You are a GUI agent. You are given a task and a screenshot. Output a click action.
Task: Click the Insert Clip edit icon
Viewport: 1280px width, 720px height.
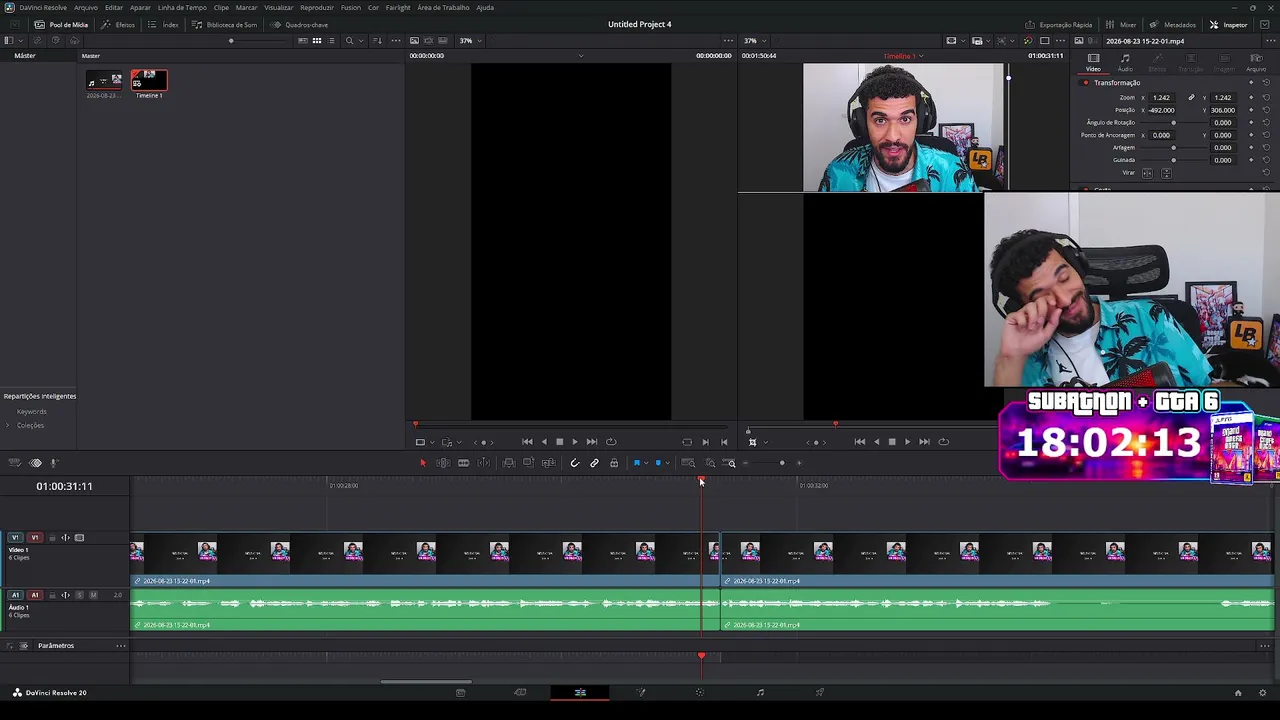(x=509, y=463)
